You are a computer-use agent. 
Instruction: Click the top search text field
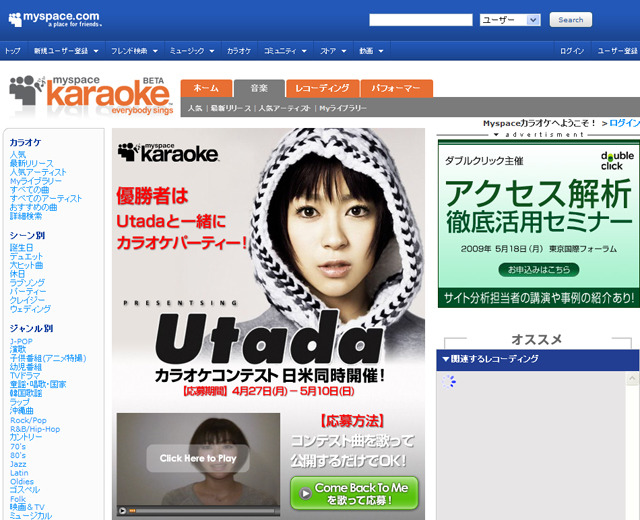click(x=421, y=20)
